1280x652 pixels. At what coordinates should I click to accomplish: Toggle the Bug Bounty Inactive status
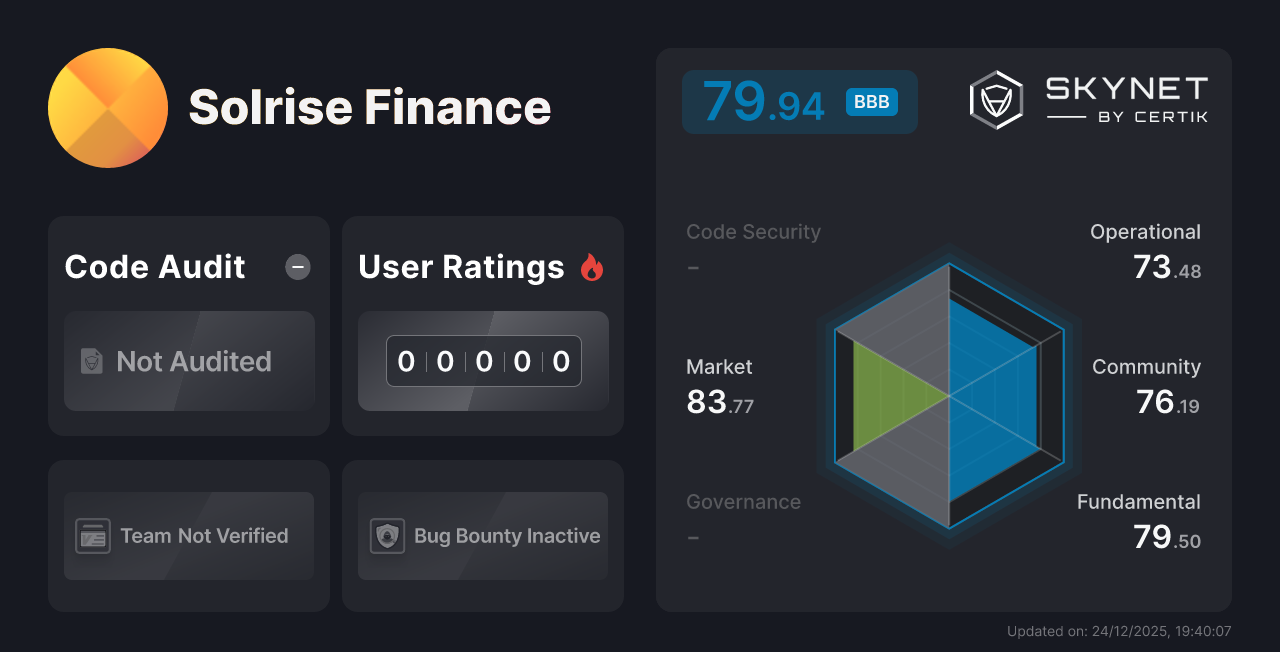(482, 536)
